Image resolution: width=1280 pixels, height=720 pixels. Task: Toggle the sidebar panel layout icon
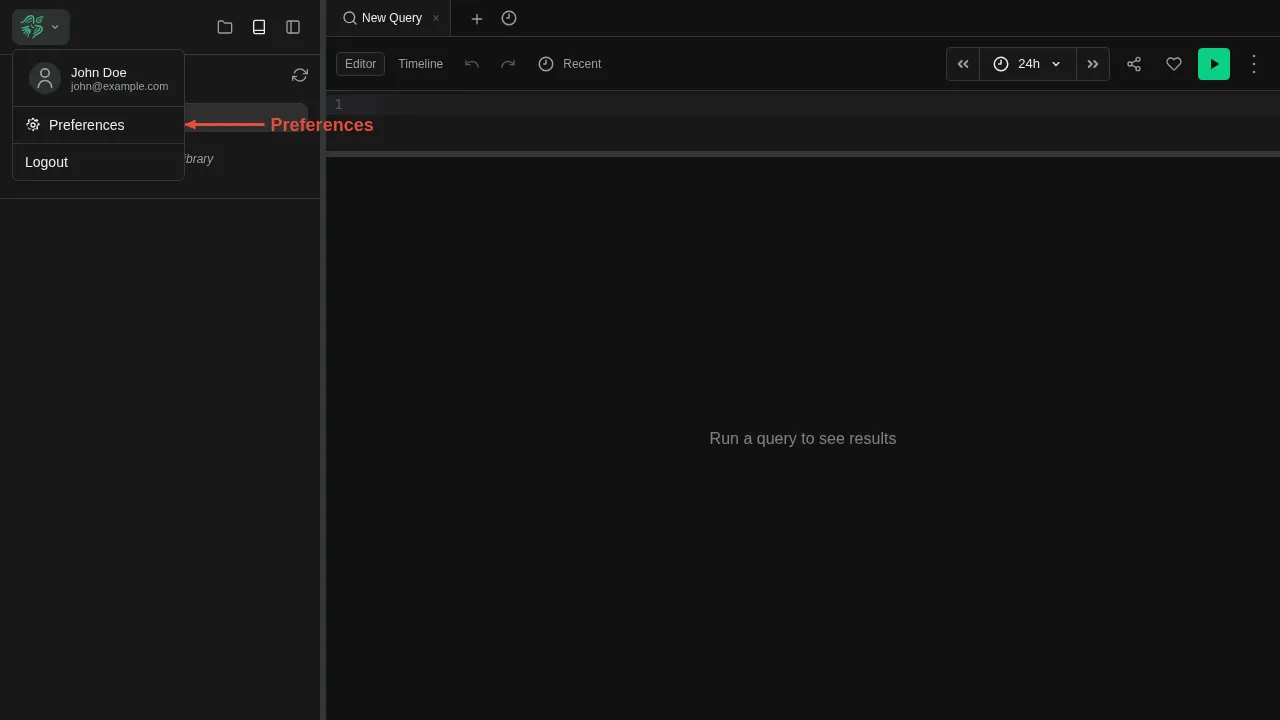293,27
